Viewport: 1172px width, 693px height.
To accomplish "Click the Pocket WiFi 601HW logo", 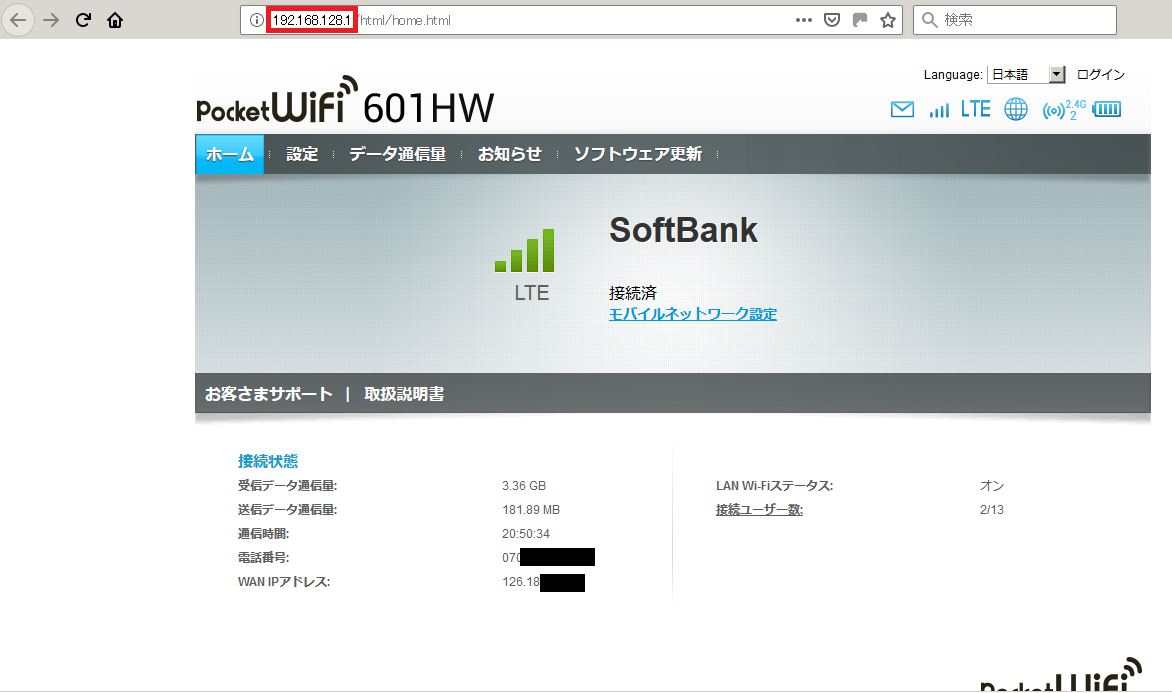I will (345, 100).
